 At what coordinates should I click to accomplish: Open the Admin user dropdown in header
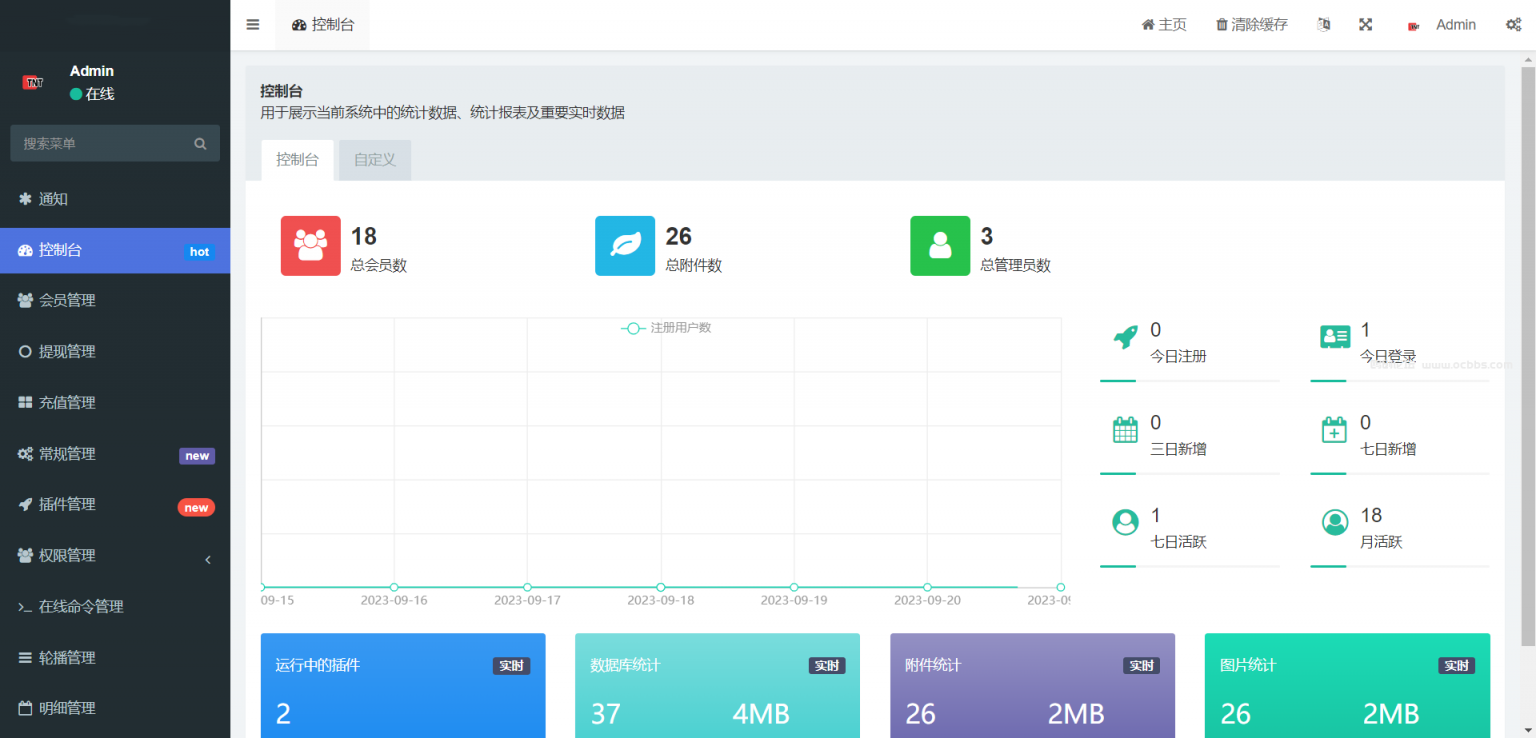(x=1441, y=25)
